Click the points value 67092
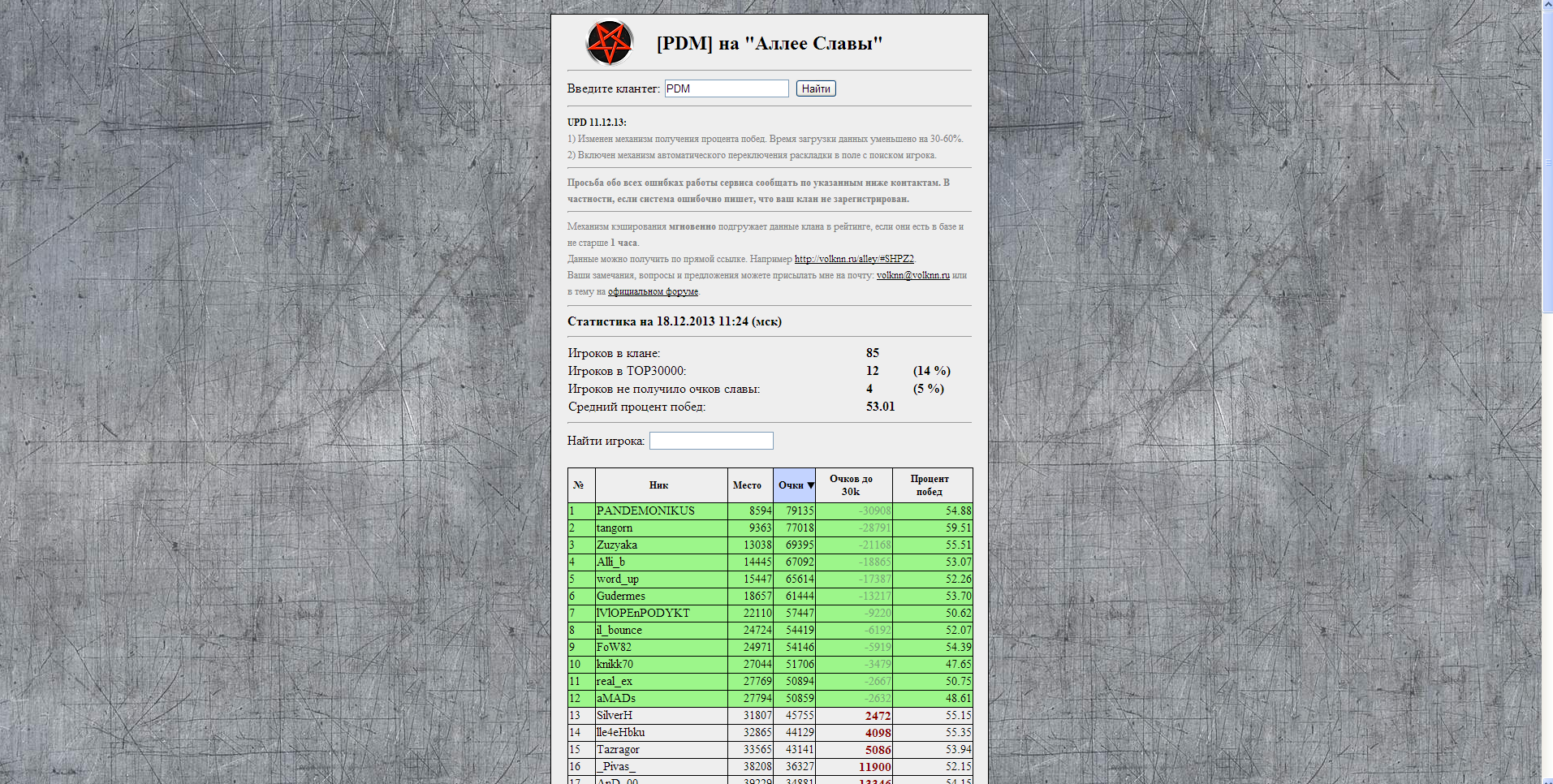 [800, 562]
